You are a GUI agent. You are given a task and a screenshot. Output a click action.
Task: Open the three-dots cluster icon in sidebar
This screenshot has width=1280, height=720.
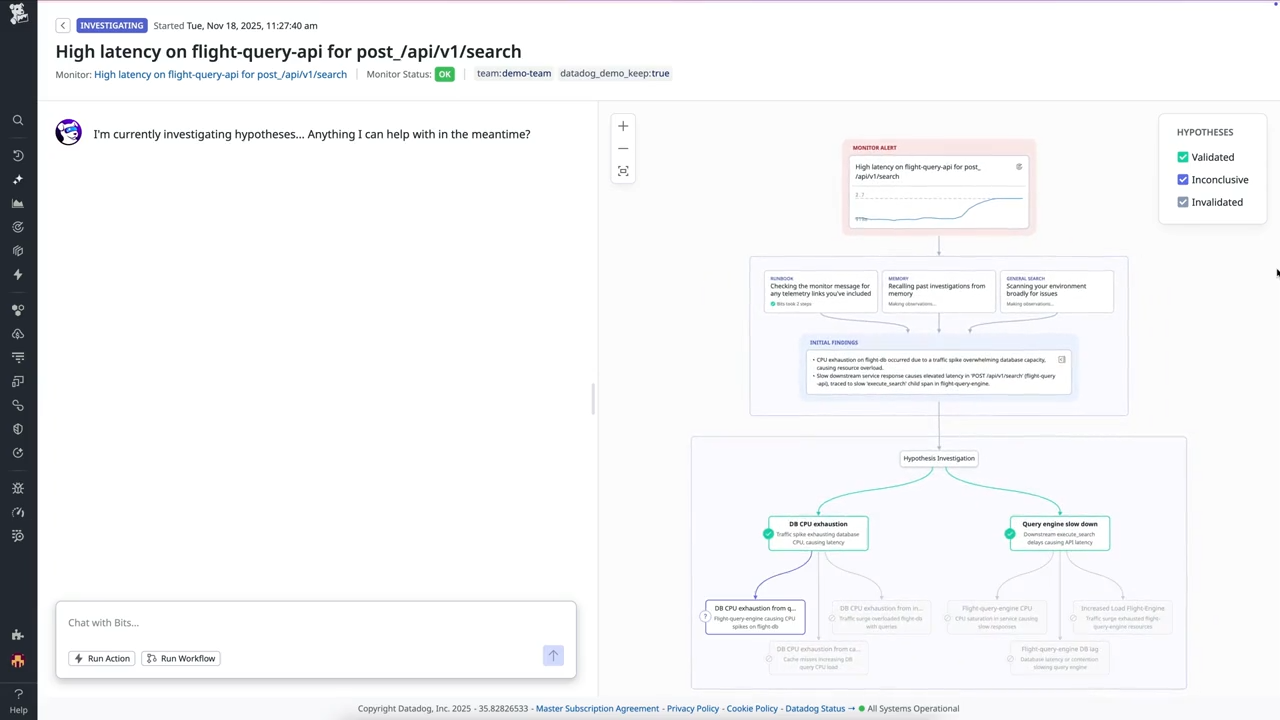coord(18,310)
